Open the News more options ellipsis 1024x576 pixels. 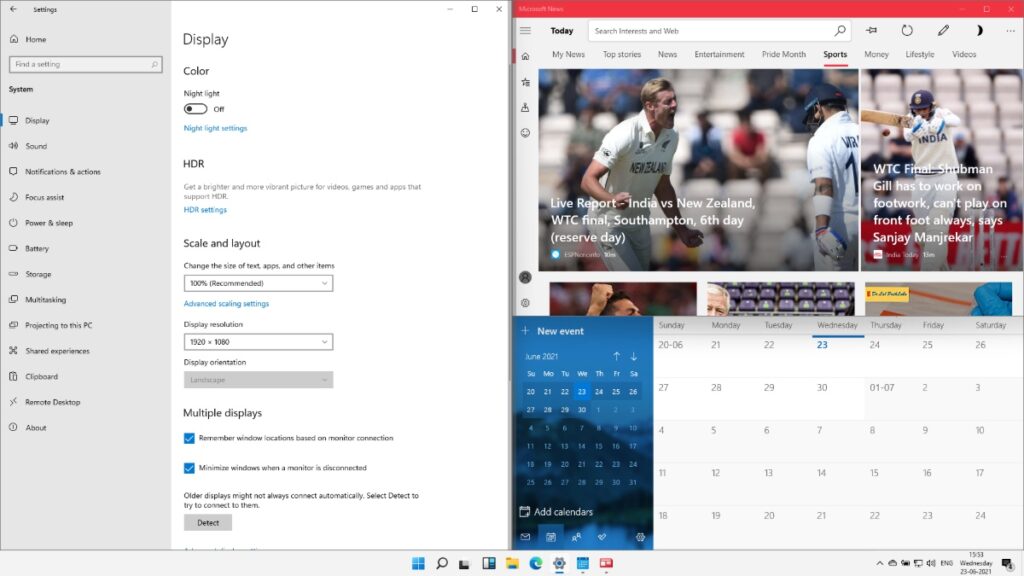coord(1010,30)
